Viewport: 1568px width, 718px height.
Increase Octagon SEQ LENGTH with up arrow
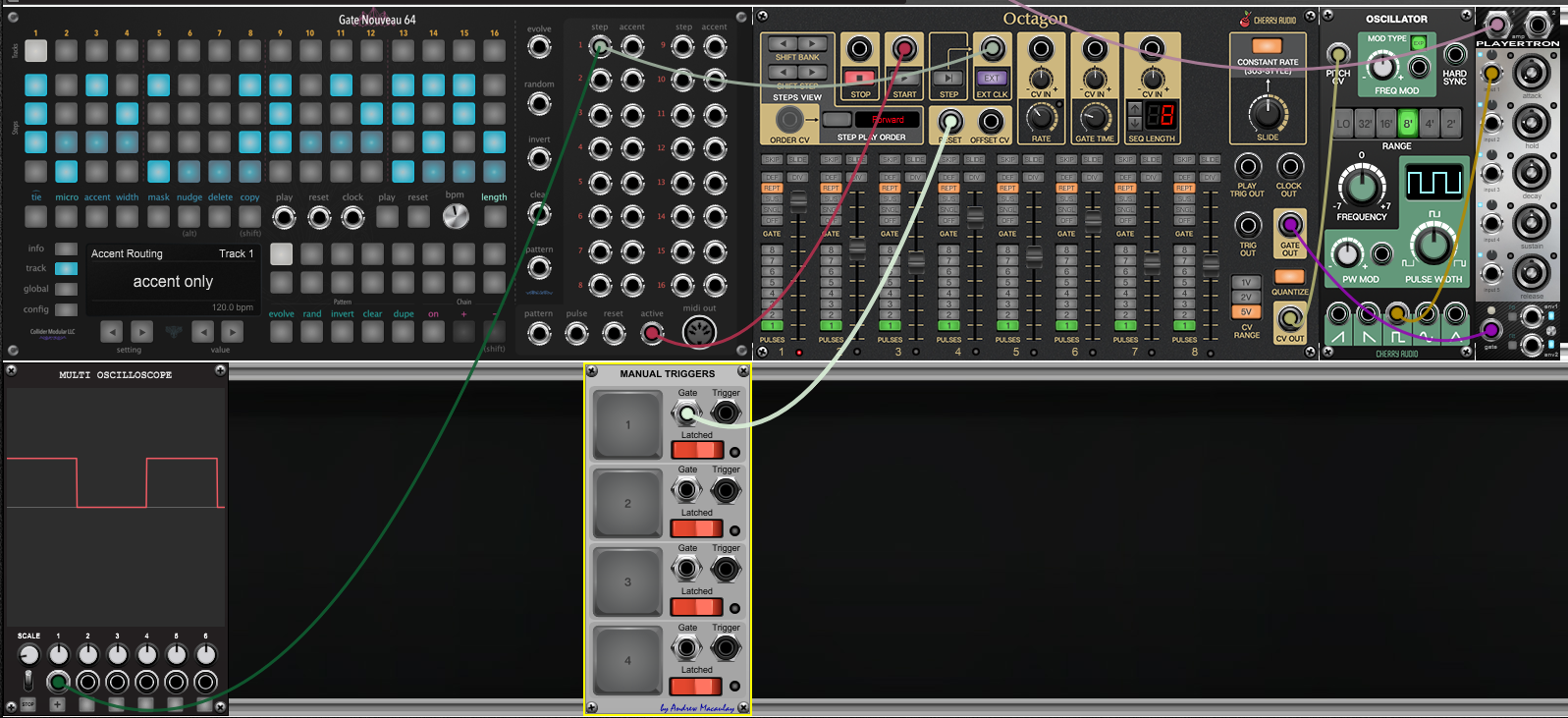point(1134,108)
